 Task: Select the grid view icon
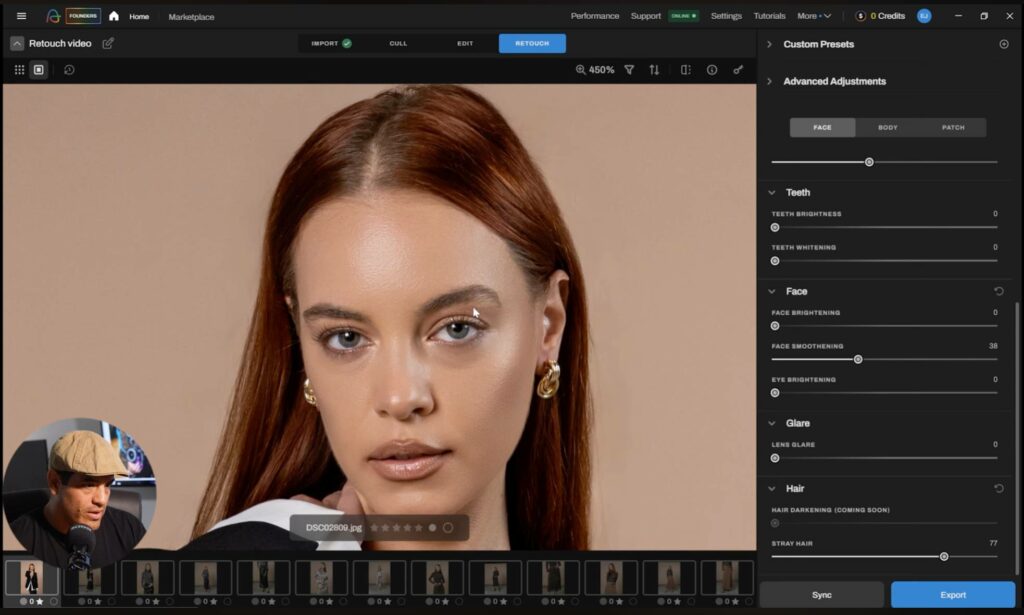click(18, 68)
